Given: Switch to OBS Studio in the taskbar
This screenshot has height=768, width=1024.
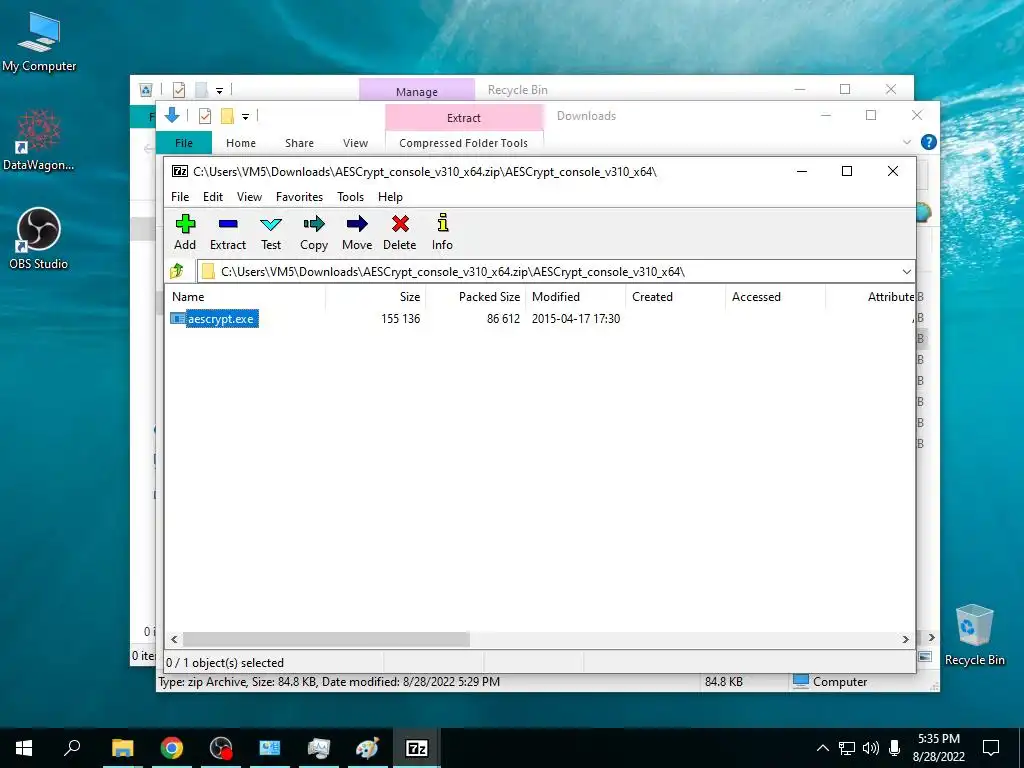Looking at the screenshot, I should [x=221, y=748].
